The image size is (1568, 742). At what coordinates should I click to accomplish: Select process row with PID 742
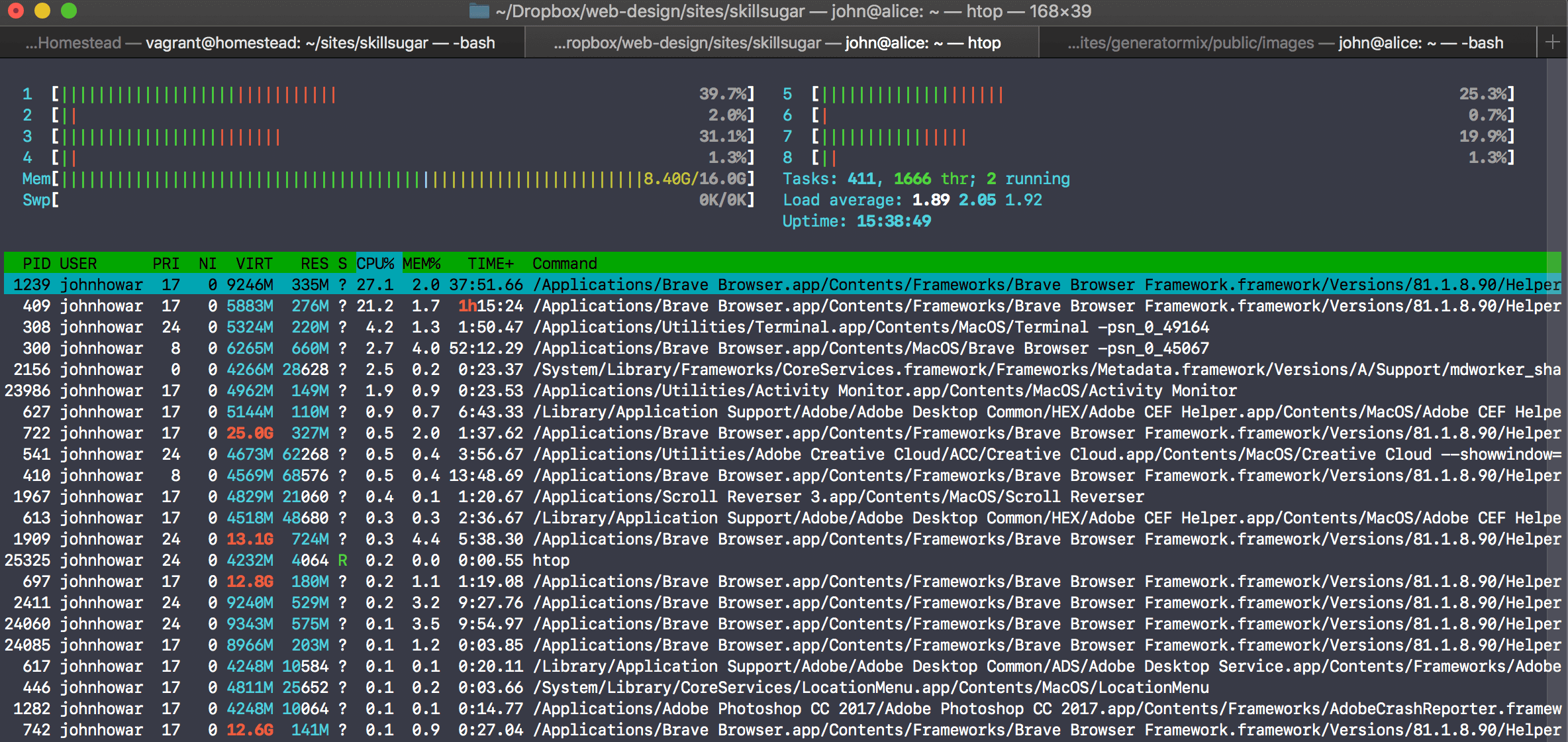783,730
